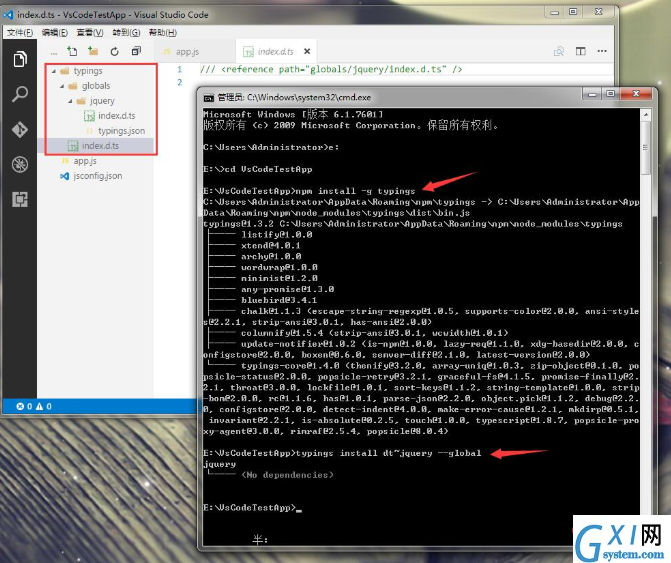Collapse the jquery folder
The width and height of the screenshot is (671, 563).
click(70, 101)
